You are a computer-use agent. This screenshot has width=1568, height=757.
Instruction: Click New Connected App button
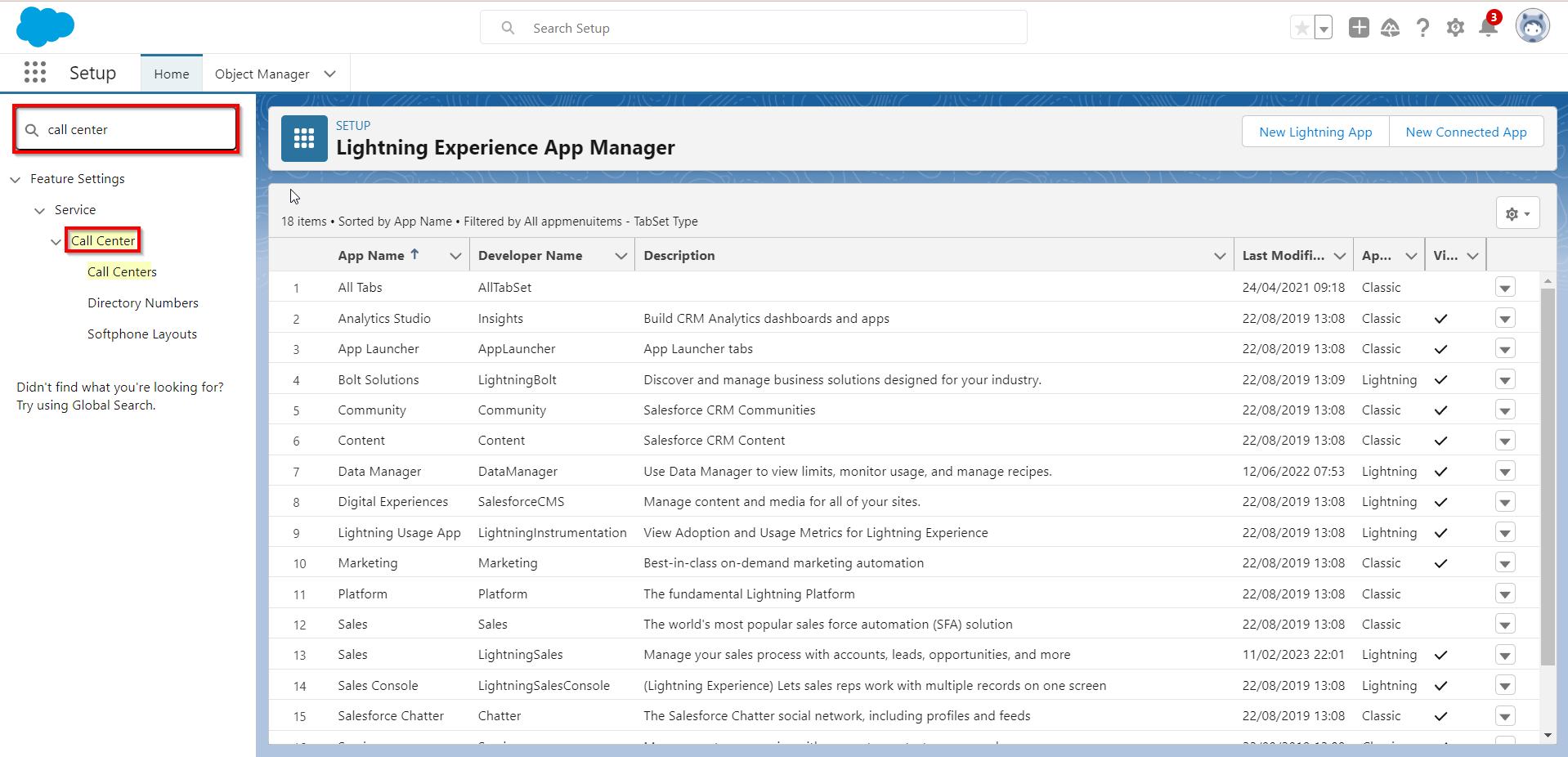tap(1466, 132)
